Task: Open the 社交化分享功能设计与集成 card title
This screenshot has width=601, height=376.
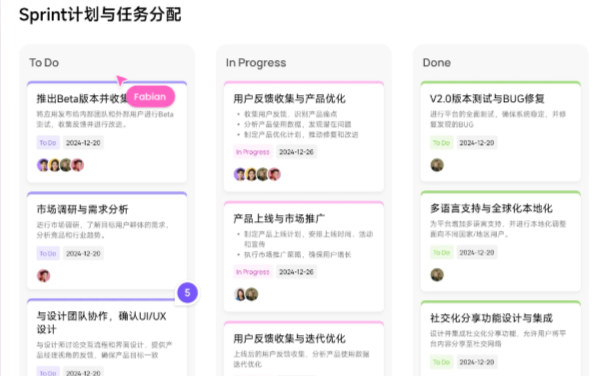Action: coord(491,318)
